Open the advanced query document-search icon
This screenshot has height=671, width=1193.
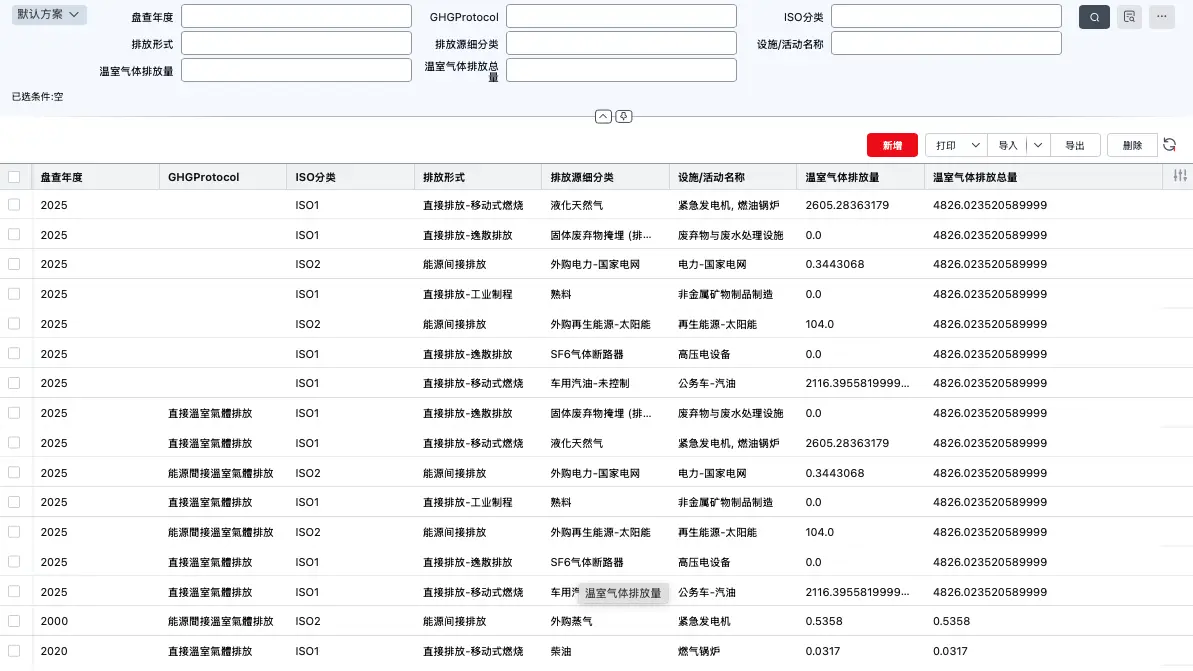point(1129,17)
